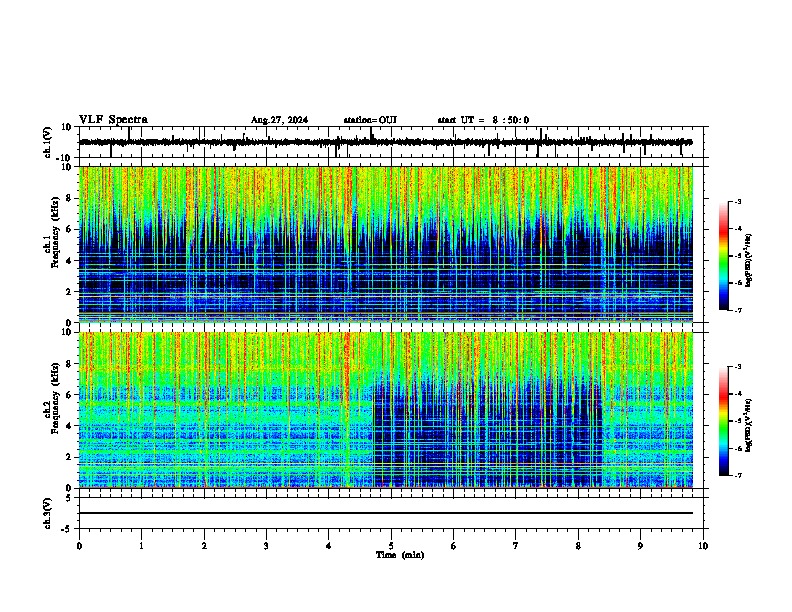
Task: Click the "3" tick on time axis
Action: (266, 546)
